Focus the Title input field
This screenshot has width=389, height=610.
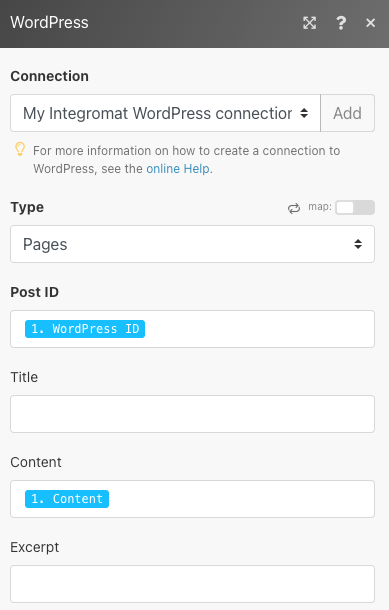193,414
